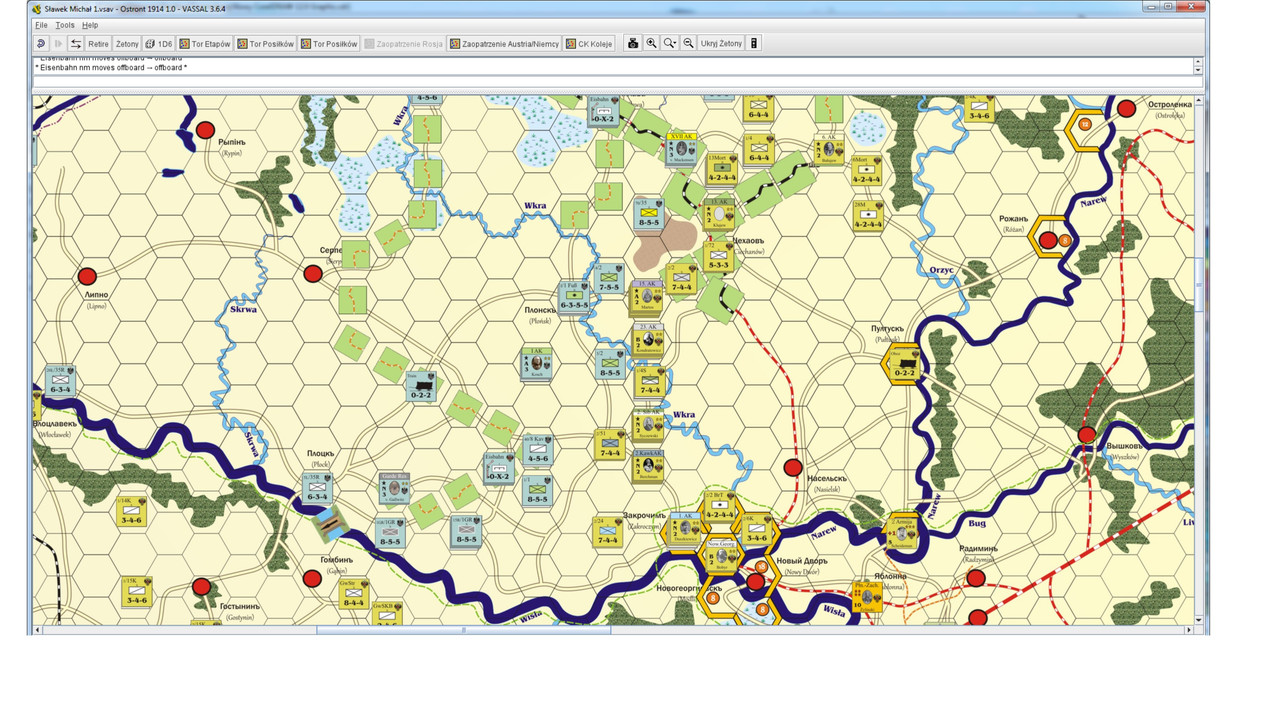Click the red dot at Rypin
Image resolution: width=1280 pixels, height=706 pixels.
coord(205,130)
